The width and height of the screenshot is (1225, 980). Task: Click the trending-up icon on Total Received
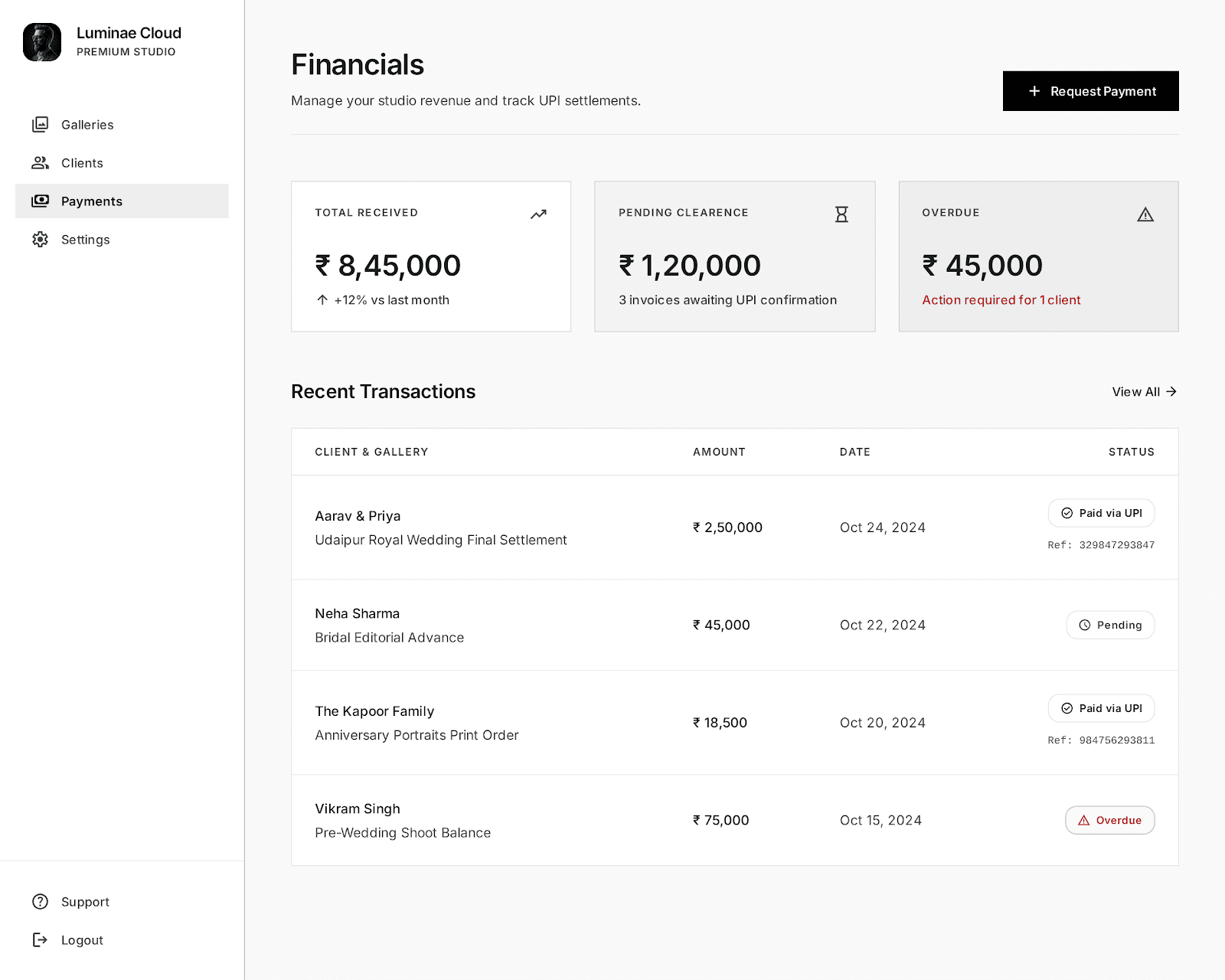click(538, 214)
